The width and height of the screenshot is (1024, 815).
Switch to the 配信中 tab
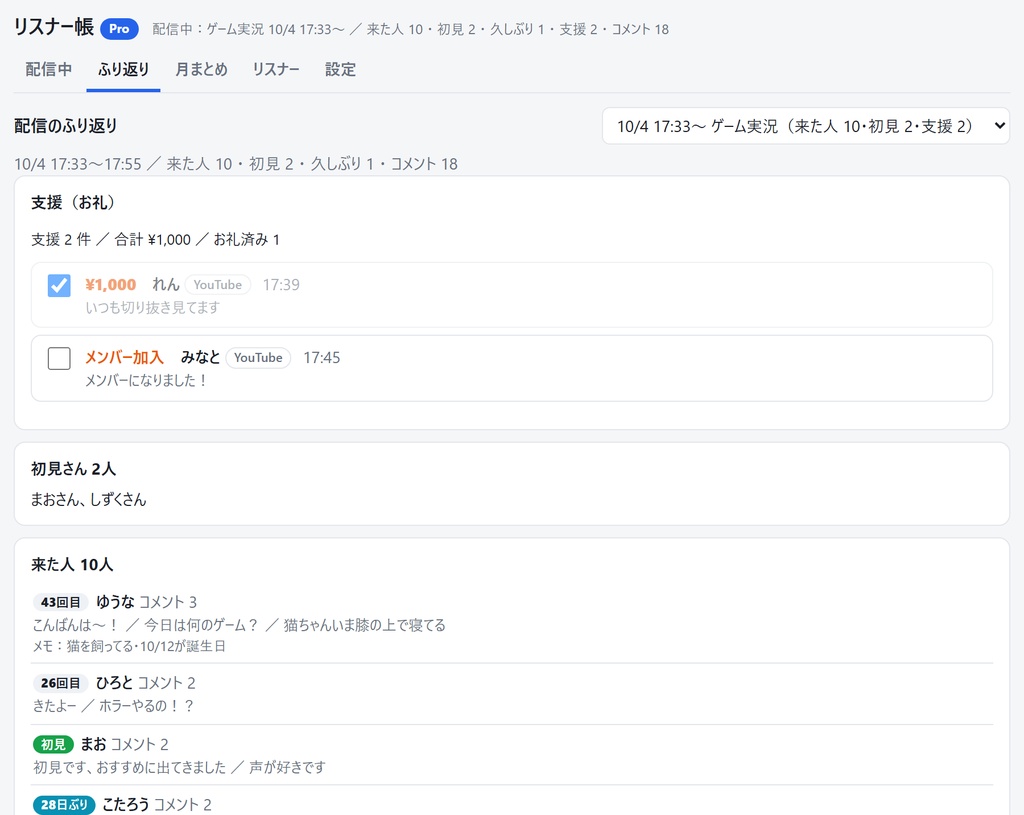48,69
